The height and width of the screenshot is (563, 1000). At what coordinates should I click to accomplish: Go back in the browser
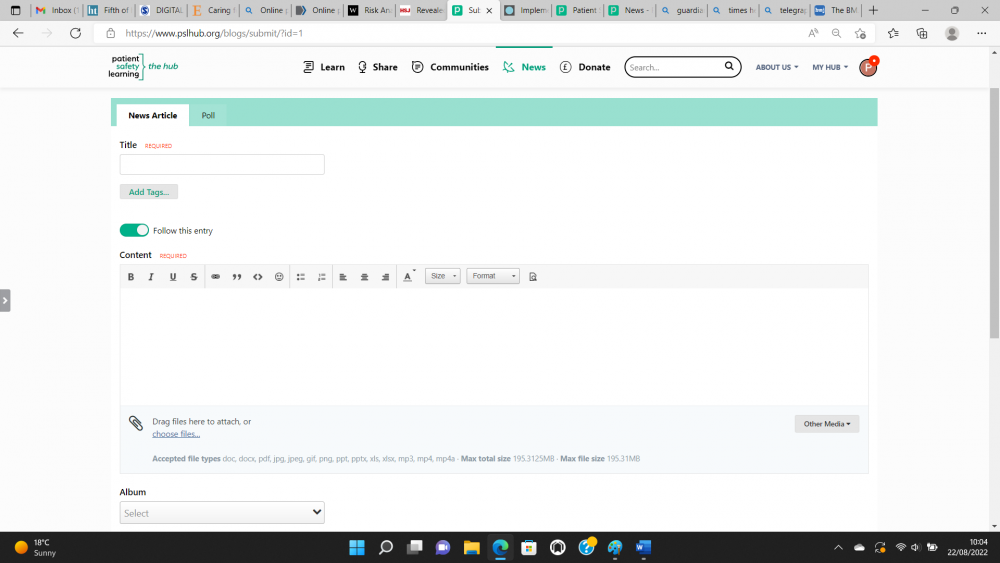coord(18,33)
